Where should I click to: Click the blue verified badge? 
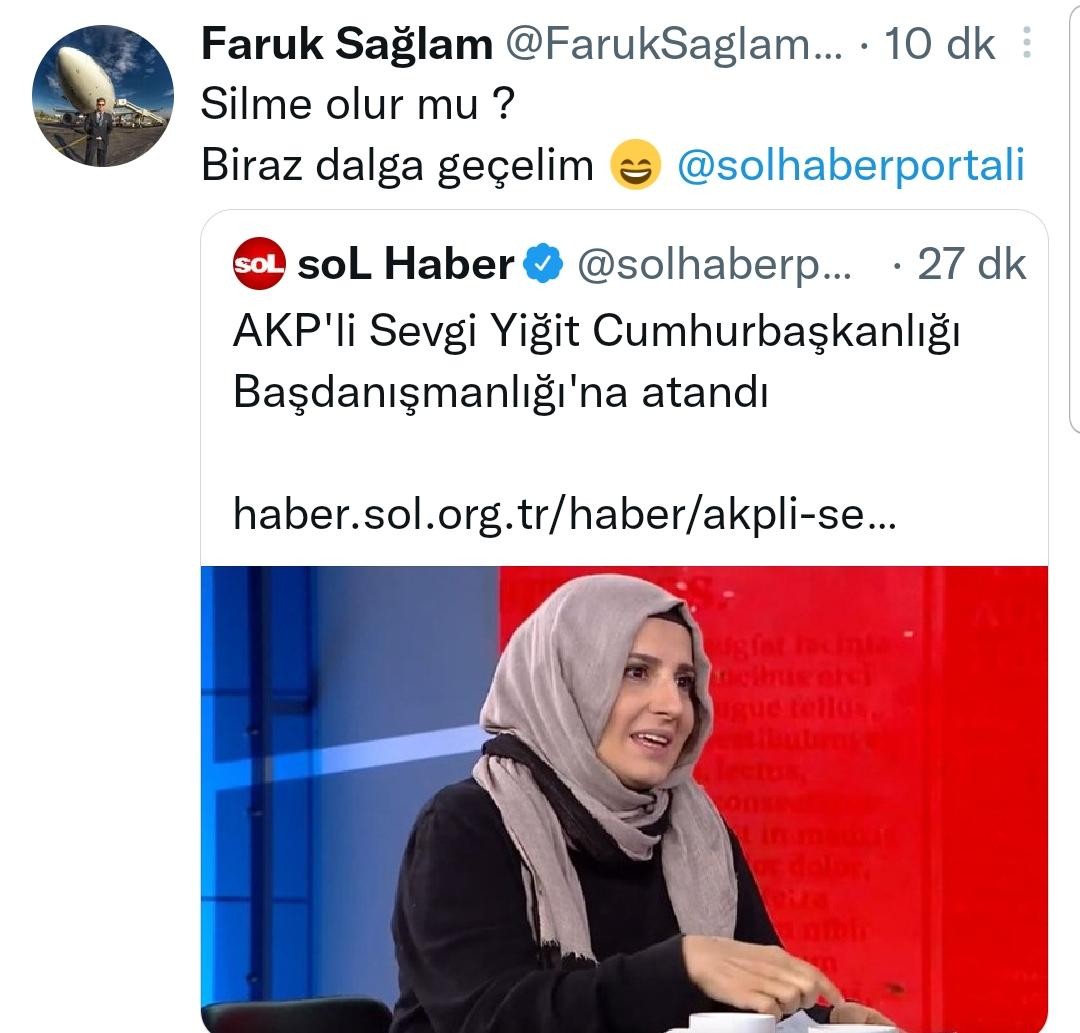coord(543,264)
